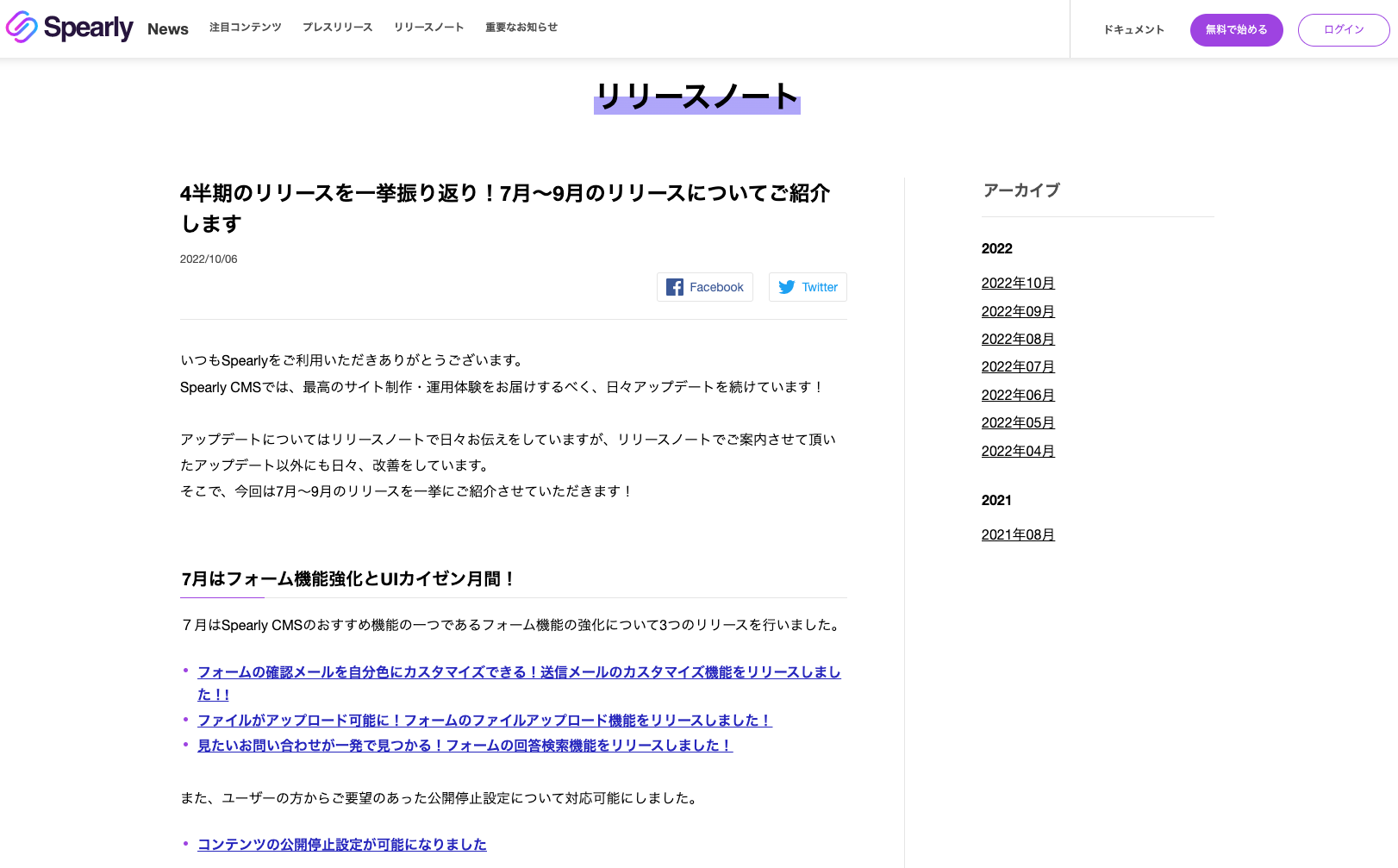Click the リリースノート page heading
The image size is (1398, 868).
(697, 97)
